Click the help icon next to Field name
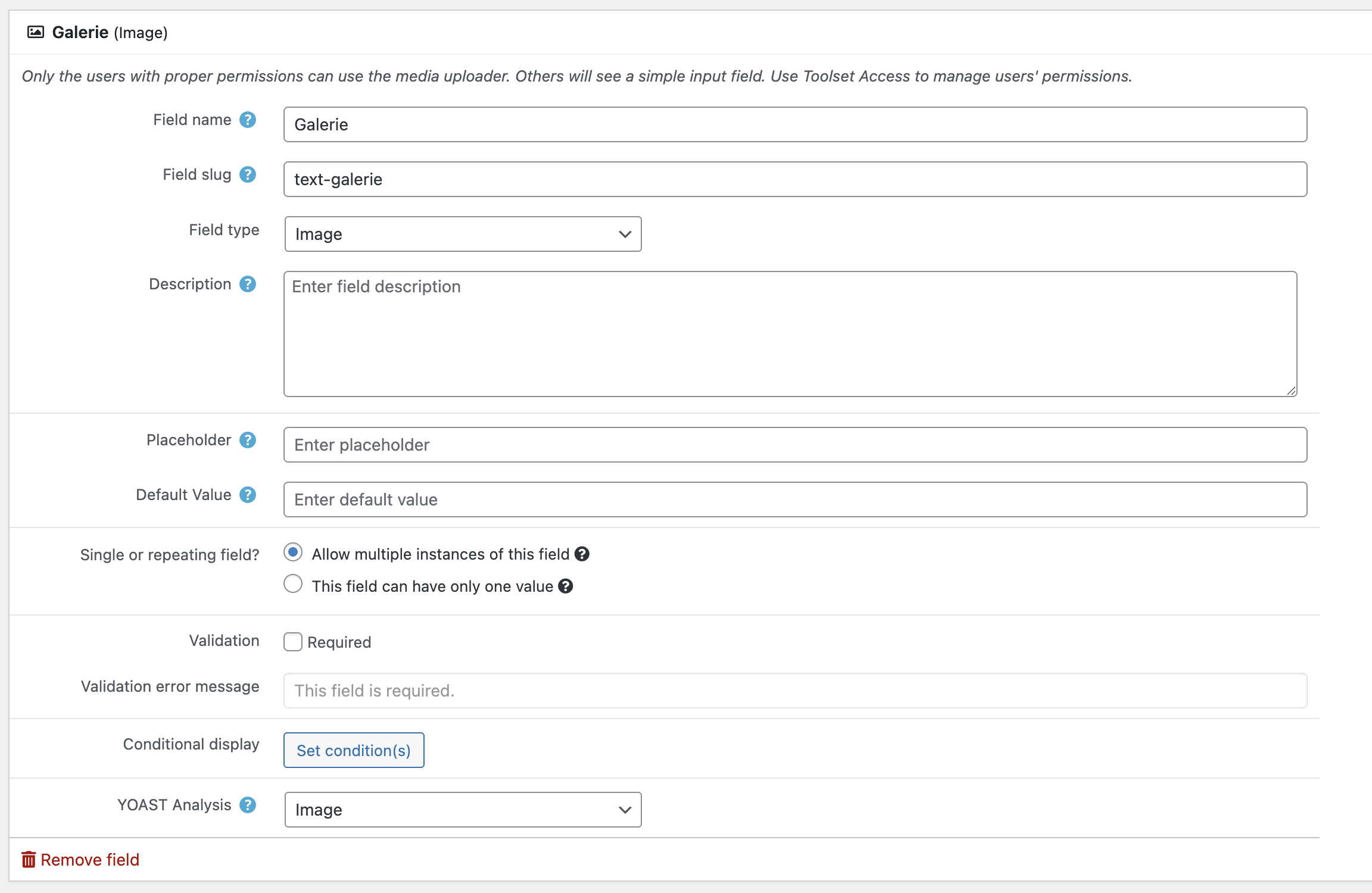Screen dimensions: 1372x893 pyautogui.click(x=248, y=120)
